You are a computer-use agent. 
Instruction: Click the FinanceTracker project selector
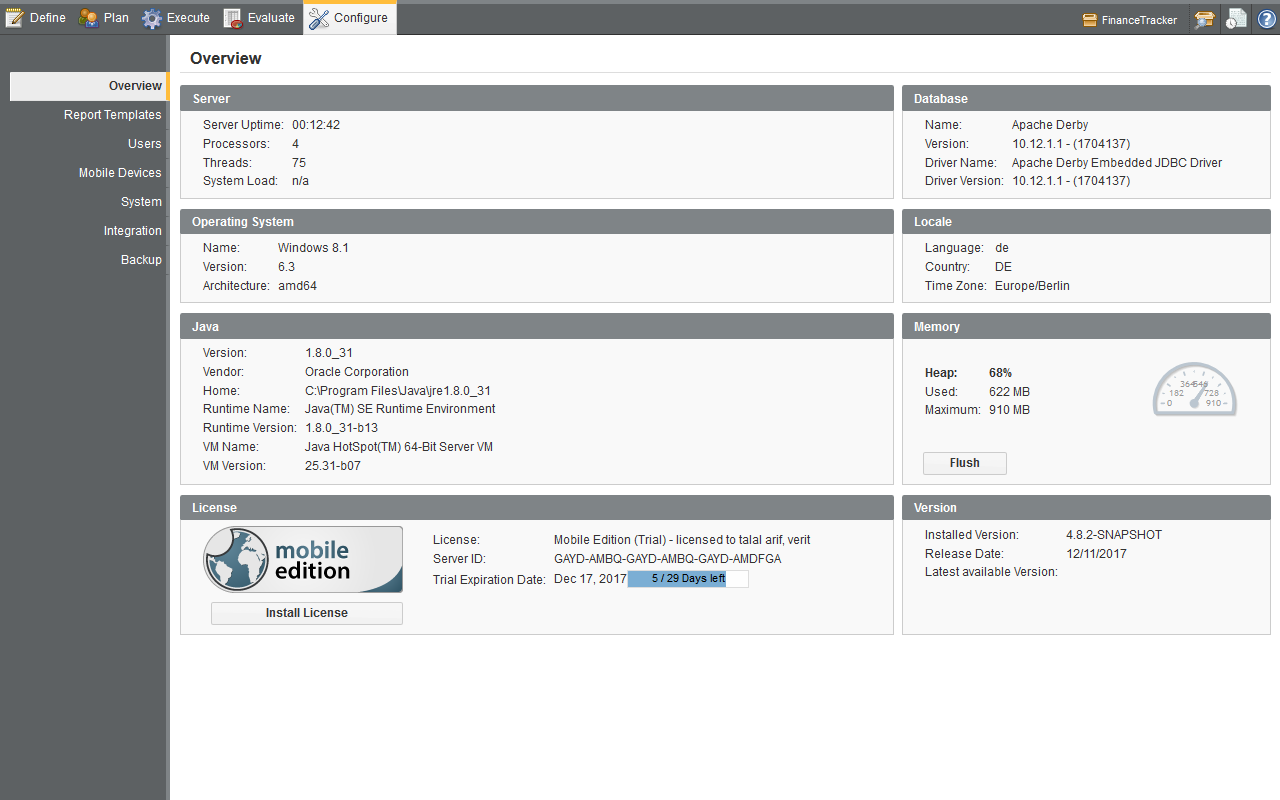[1130, 20]
